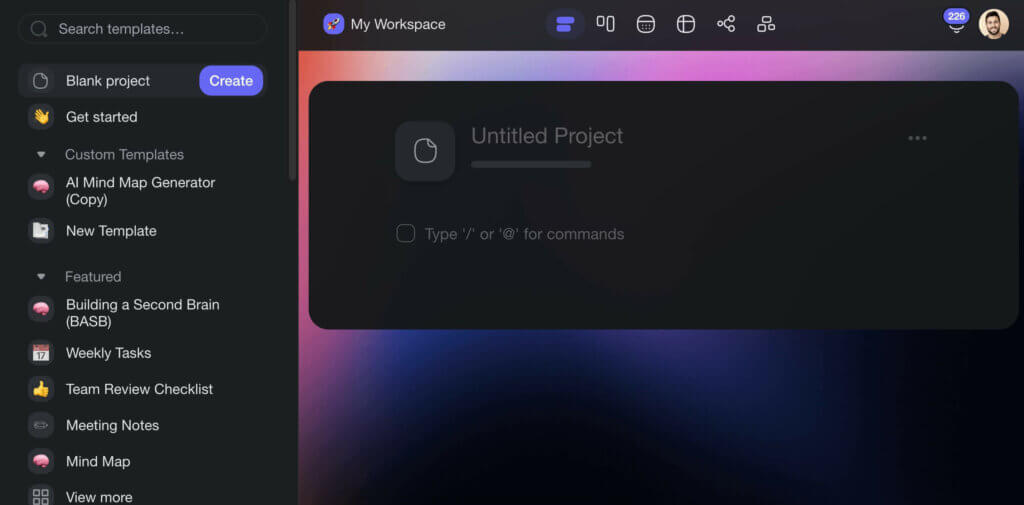1024x505 pixels.
Task: Switch to the list view icon
Action: [x=565, y=24]
